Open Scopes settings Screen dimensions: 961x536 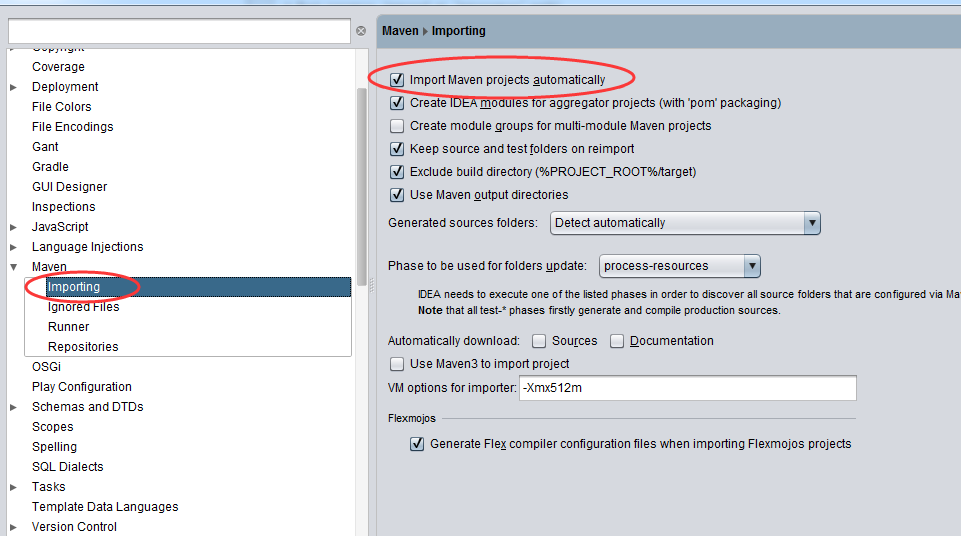(53, 427)
